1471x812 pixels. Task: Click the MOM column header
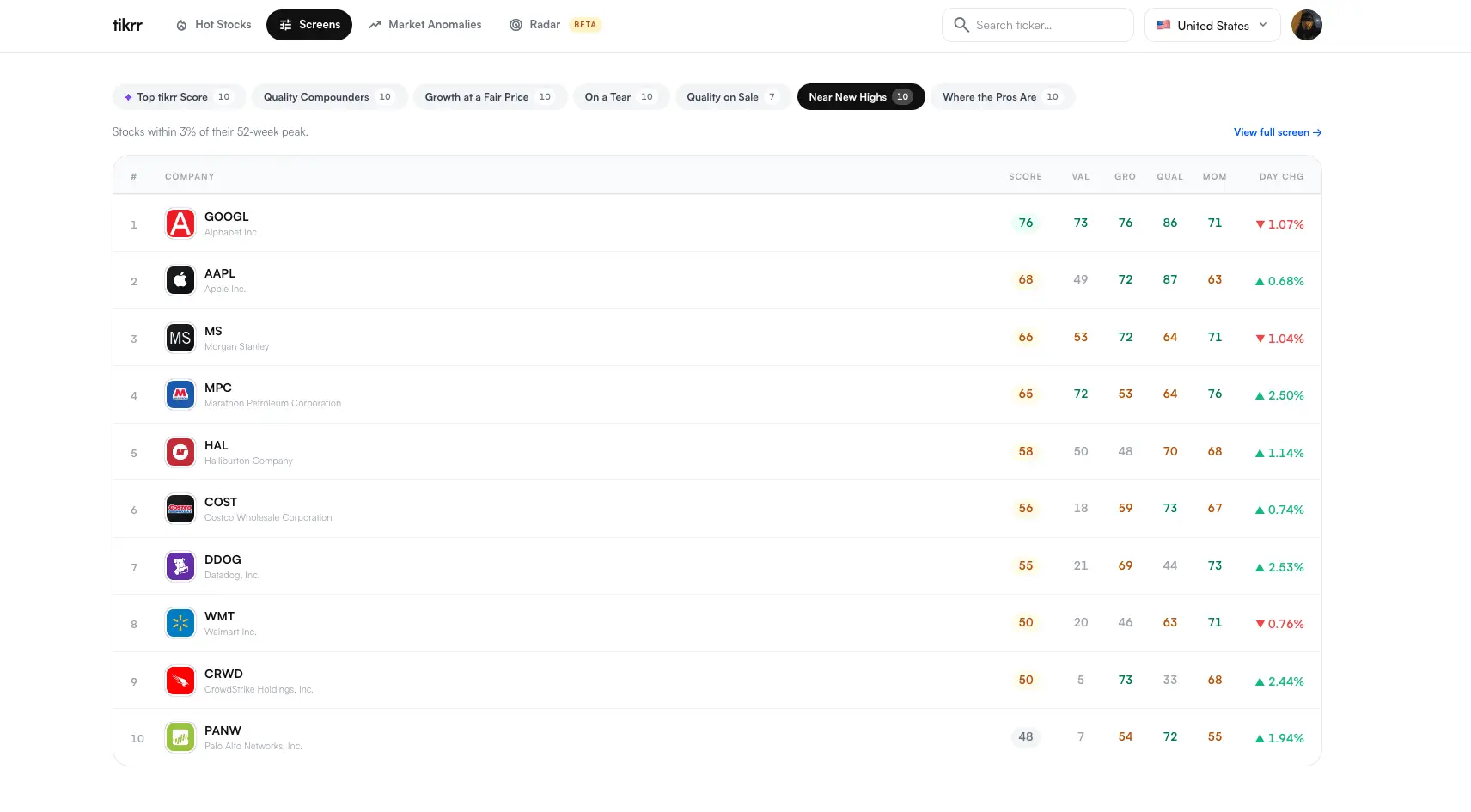click(x=1215, y=177)
